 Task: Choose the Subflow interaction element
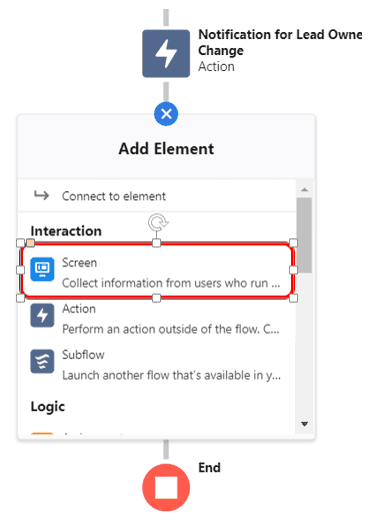(157, 365)
